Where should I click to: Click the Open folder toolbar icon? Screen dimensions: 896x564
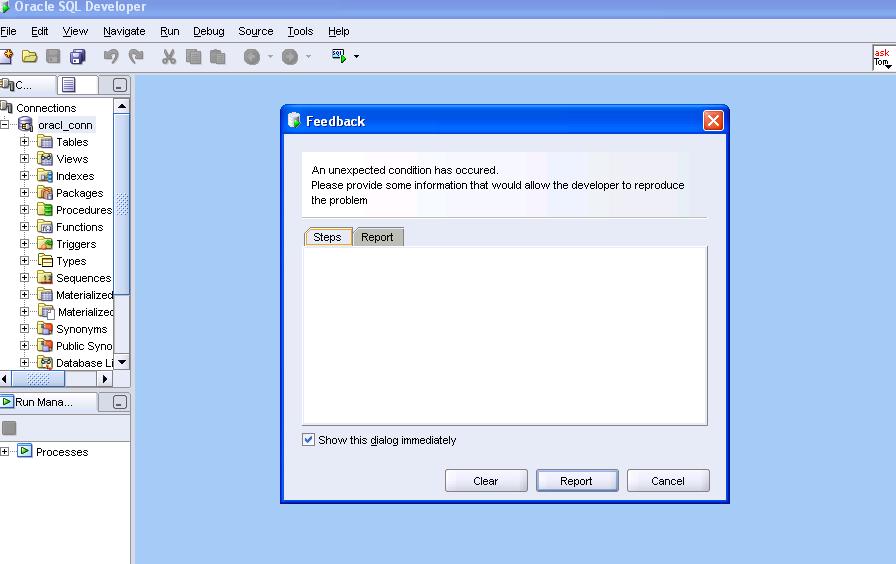click(30, 57)
